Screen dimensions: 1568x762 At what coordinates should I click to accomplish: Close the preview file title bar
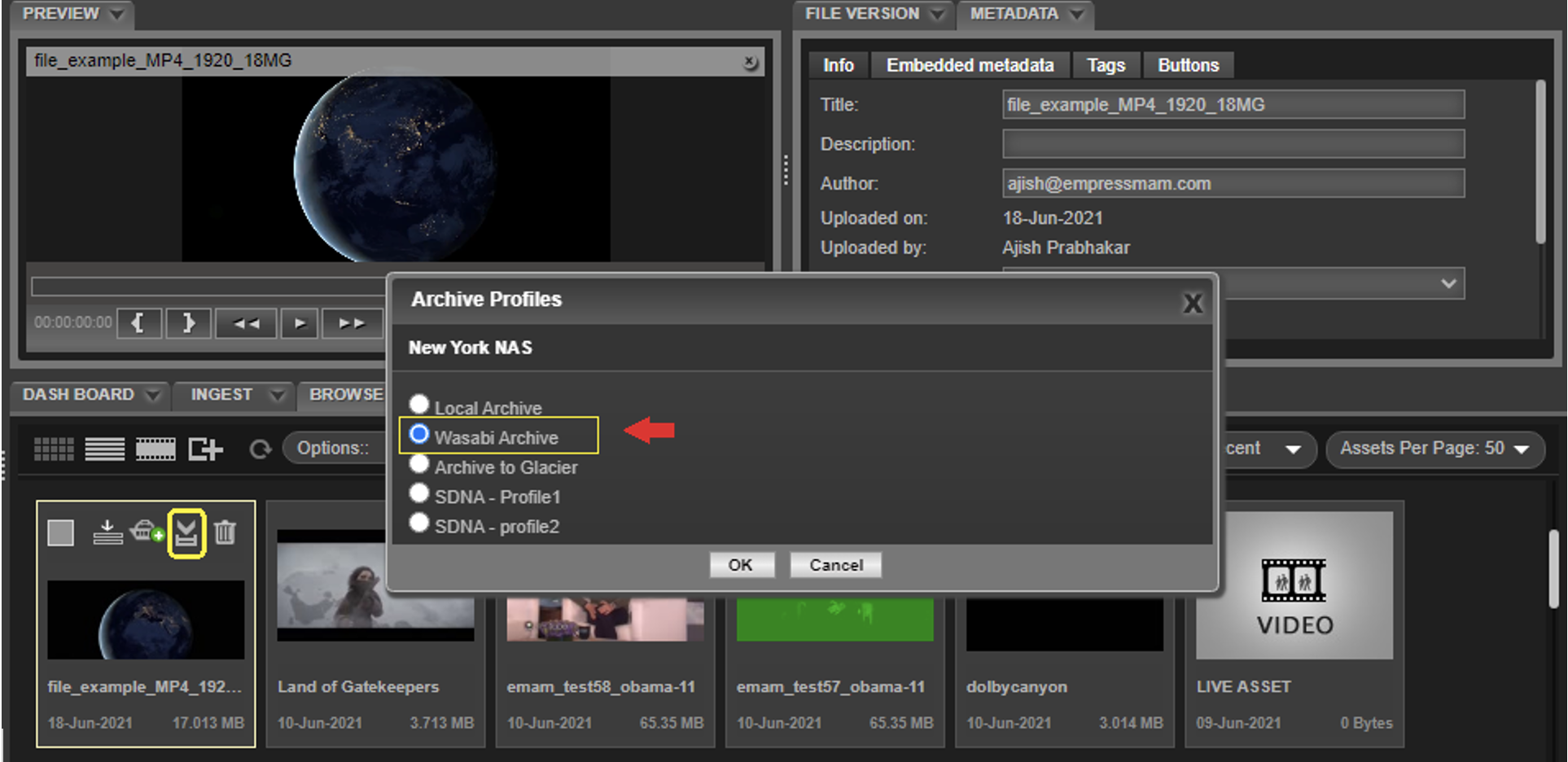(750, 62)
